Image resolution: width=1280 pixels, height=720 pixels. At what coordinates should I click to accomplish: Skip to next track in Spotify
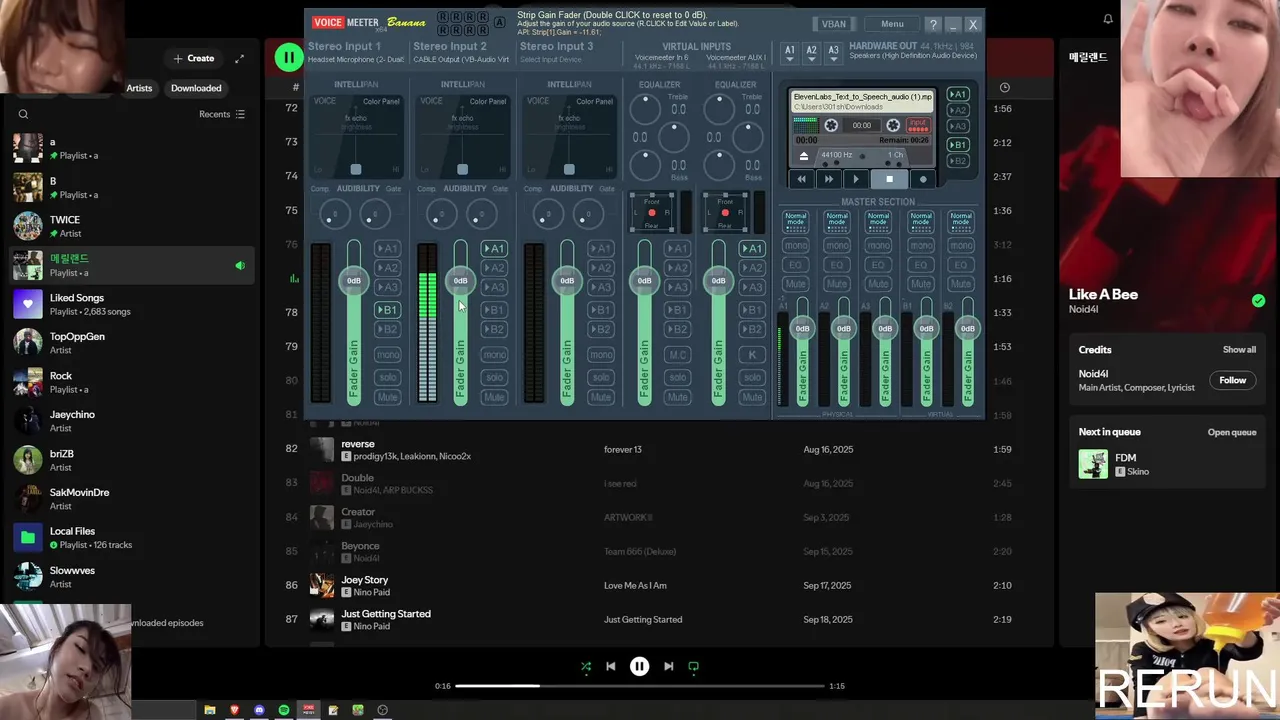click(668, 666)
